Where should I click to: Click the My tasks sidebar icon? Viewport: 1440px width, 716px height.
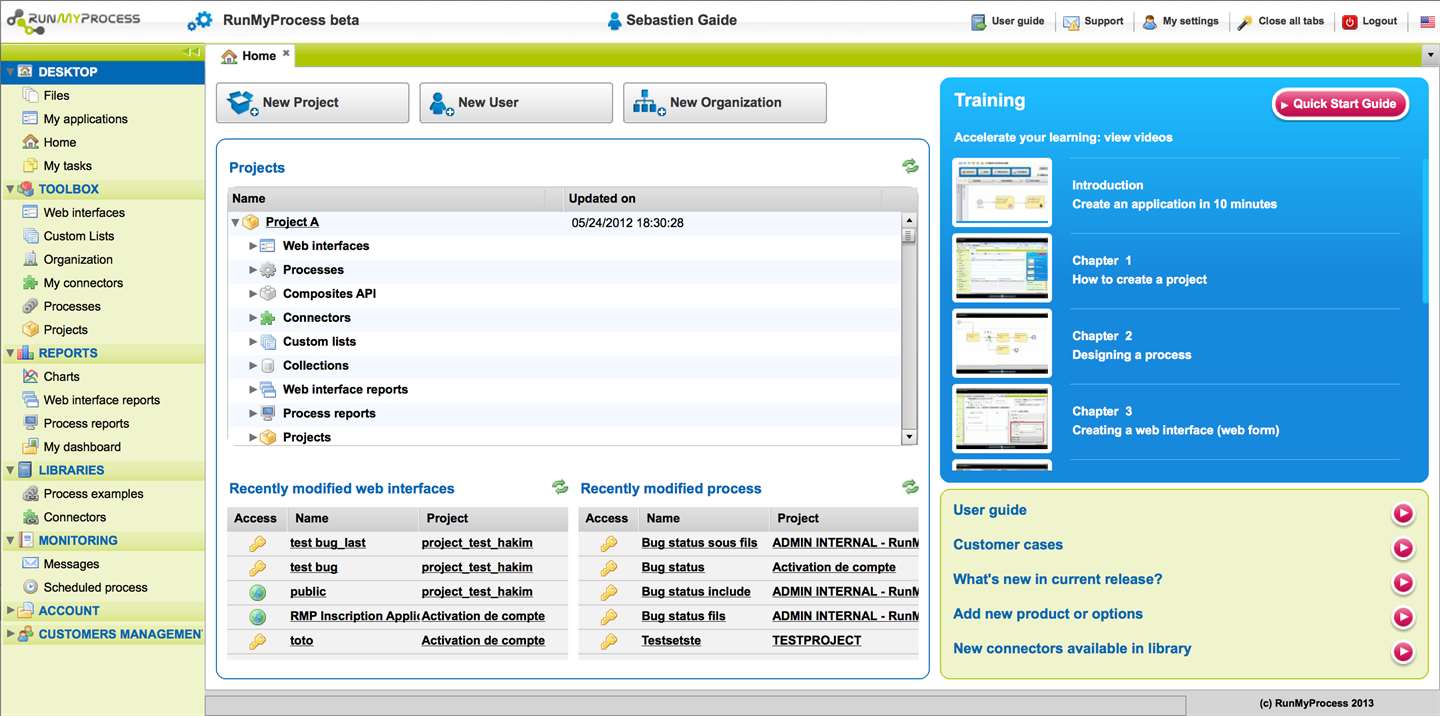(30, 166)
